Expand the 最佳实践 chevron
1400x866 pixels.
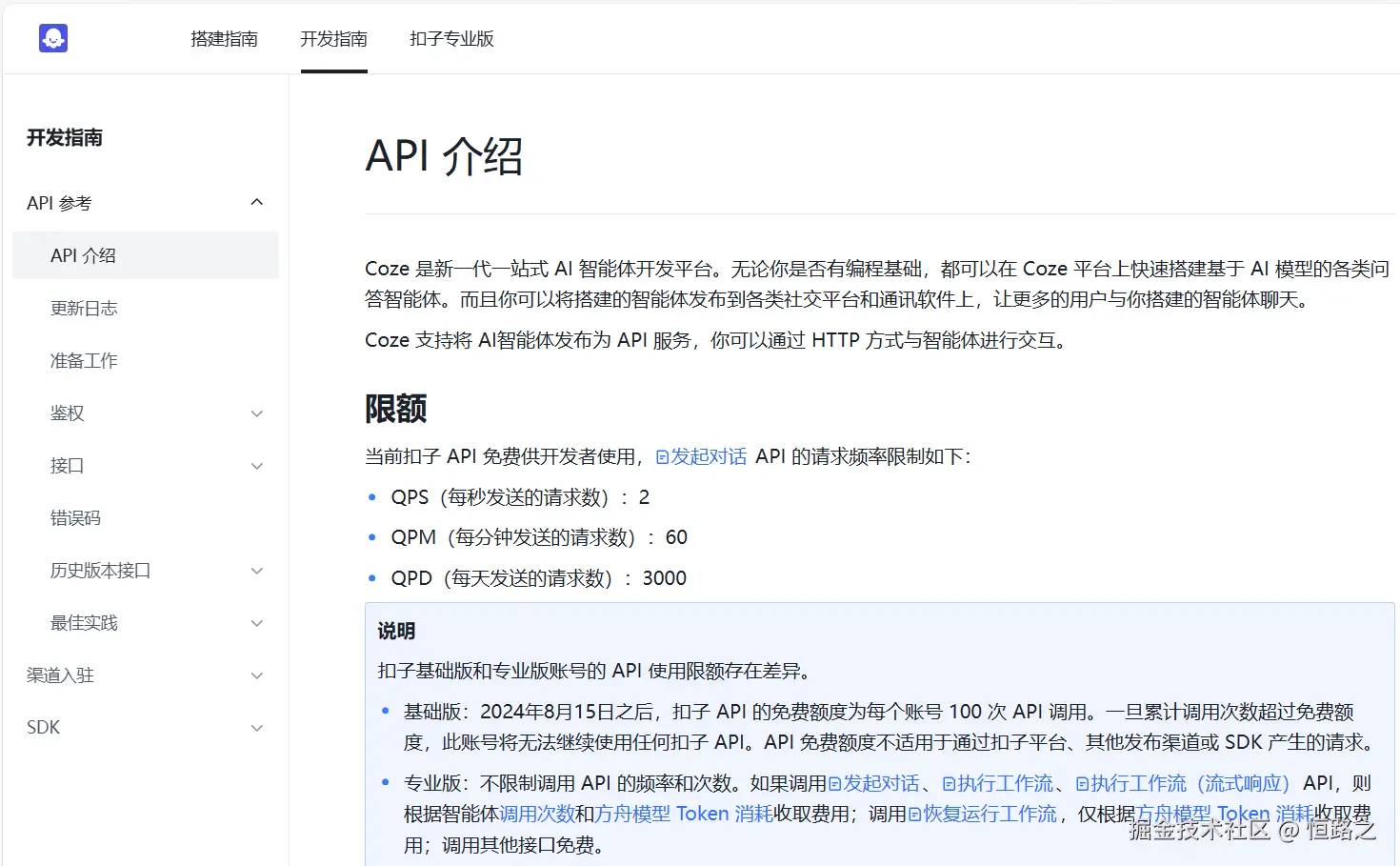pos(256,623)
